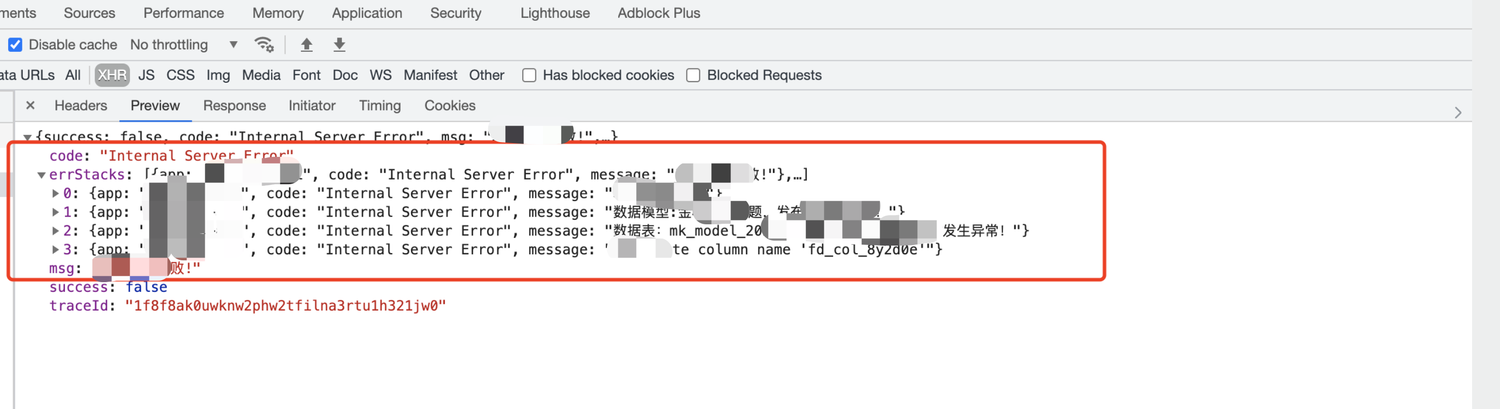The width and height of the screenshot is (1500, 409).
Task: Enable the Has blocked cookies checkbox
Action: pyautogui.click(x=530, y=75)
